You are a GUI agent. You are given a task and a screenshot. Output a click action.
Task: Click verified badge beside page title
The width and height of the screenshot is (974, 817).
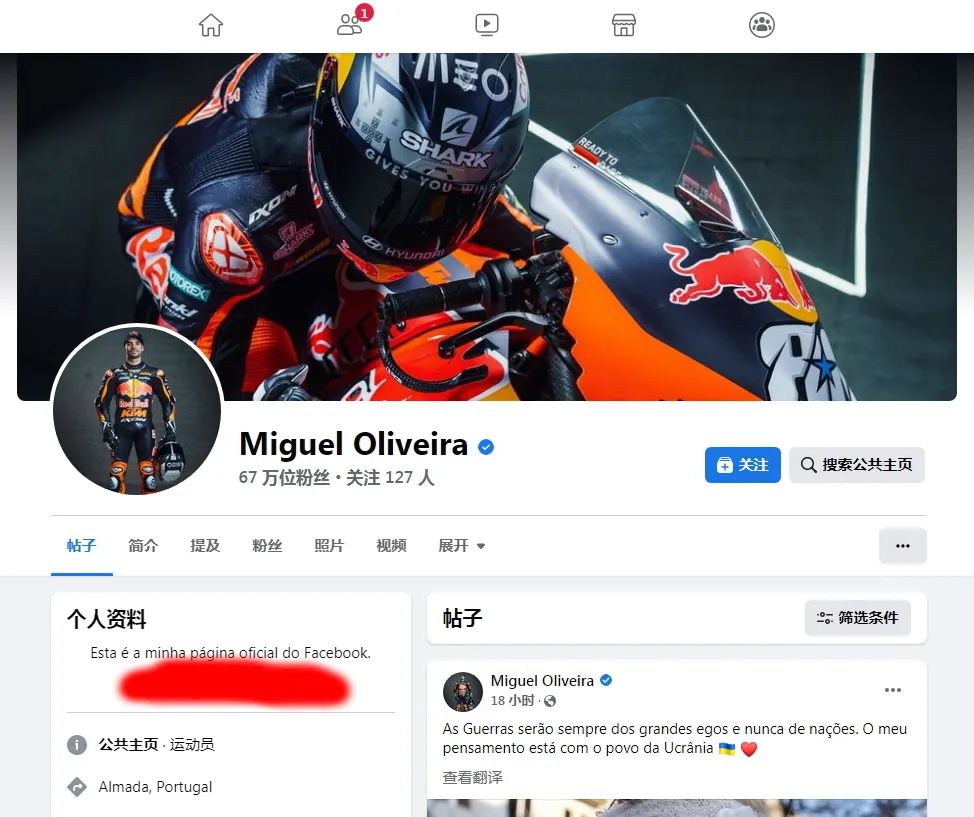[486, 447]
